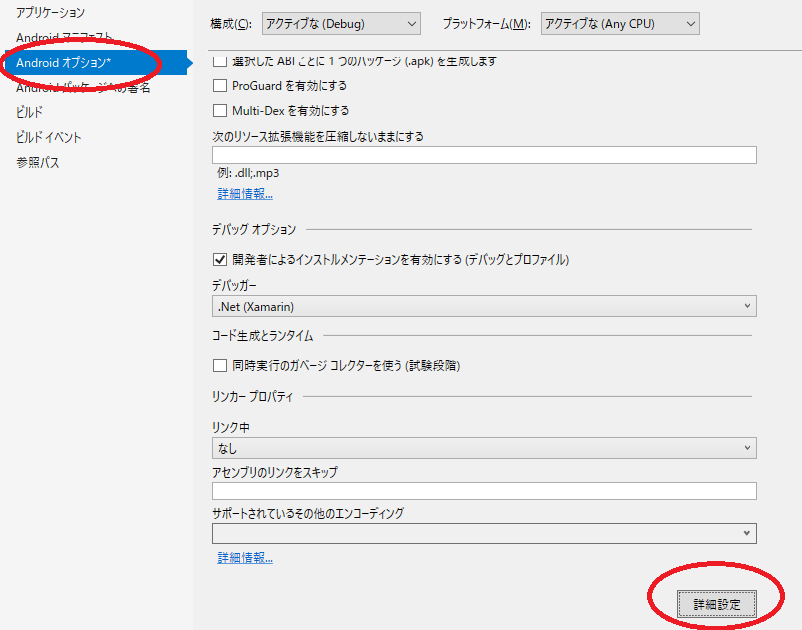Click the デバッガー field label
Viewport: 802px width, 630px height.
(234, 285)
